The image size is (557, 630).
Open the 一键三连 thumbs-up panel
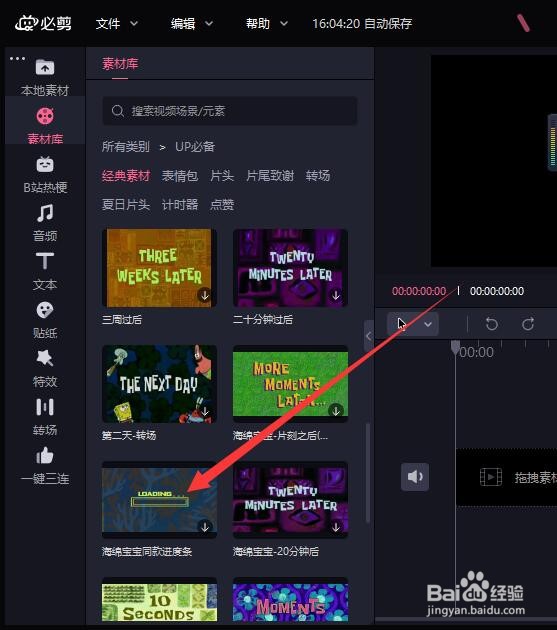45,466
